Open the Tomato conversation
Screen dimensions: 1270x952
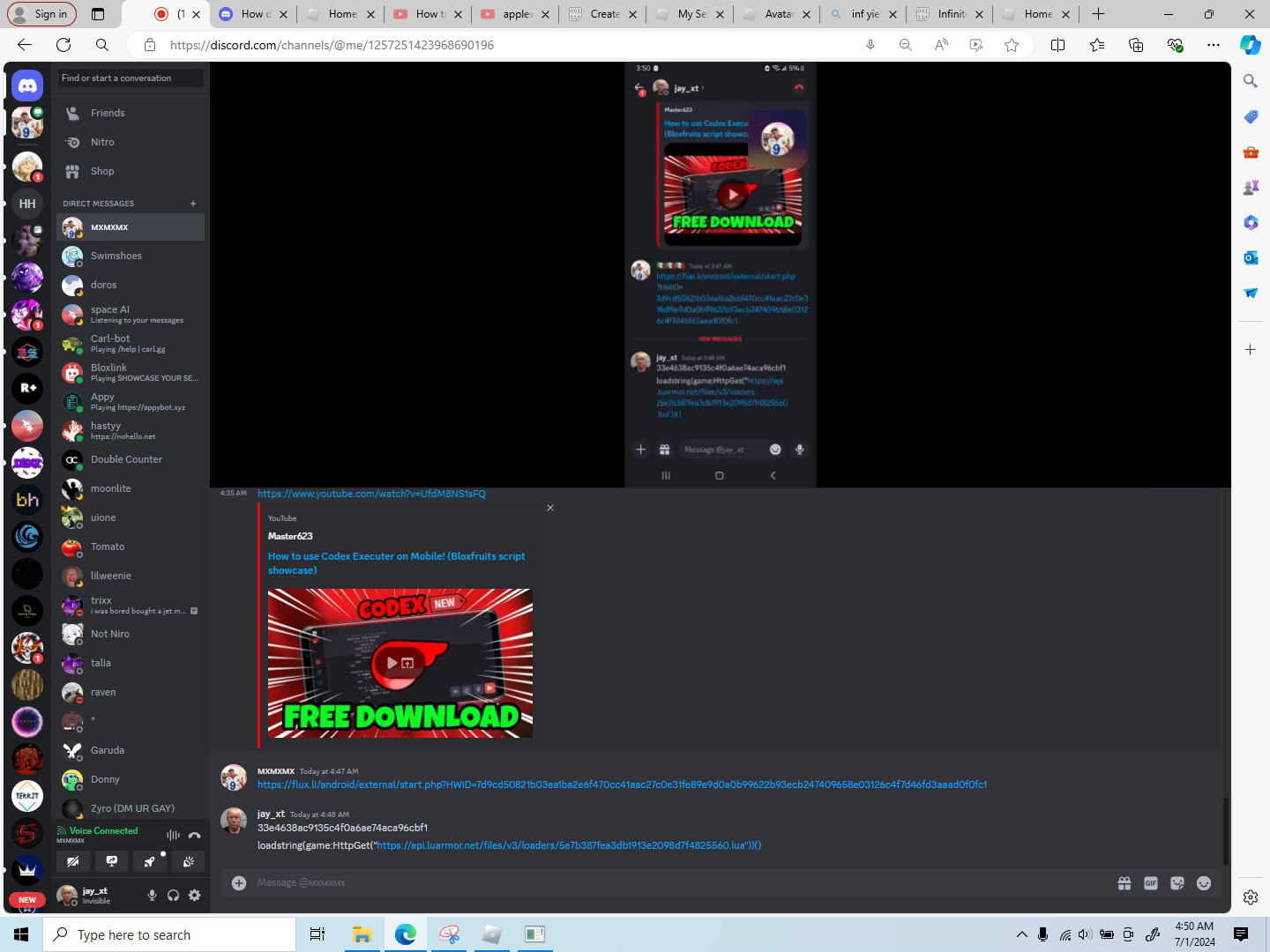131,547
